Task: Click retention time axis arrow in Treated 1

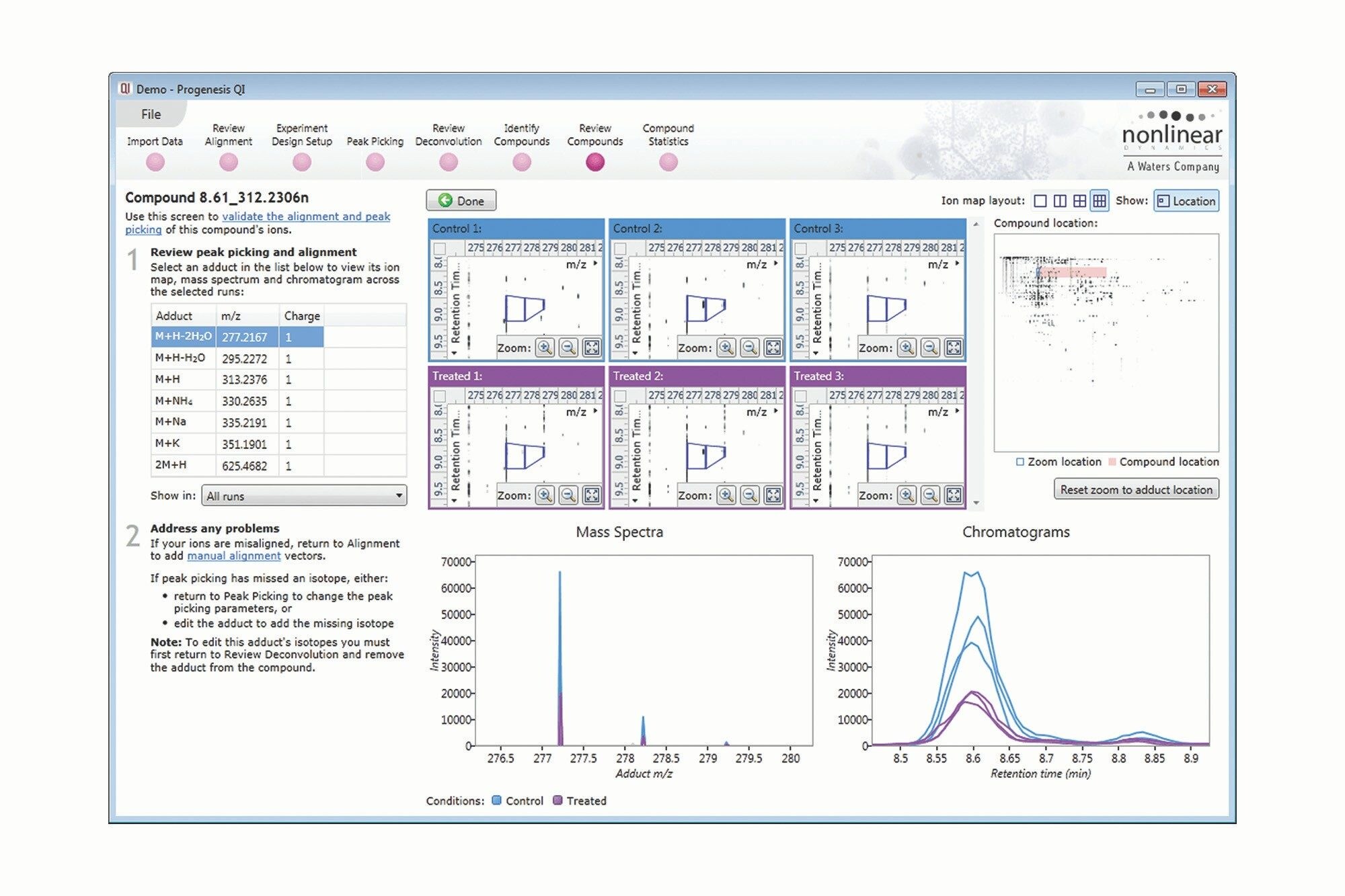Action: 455,501
